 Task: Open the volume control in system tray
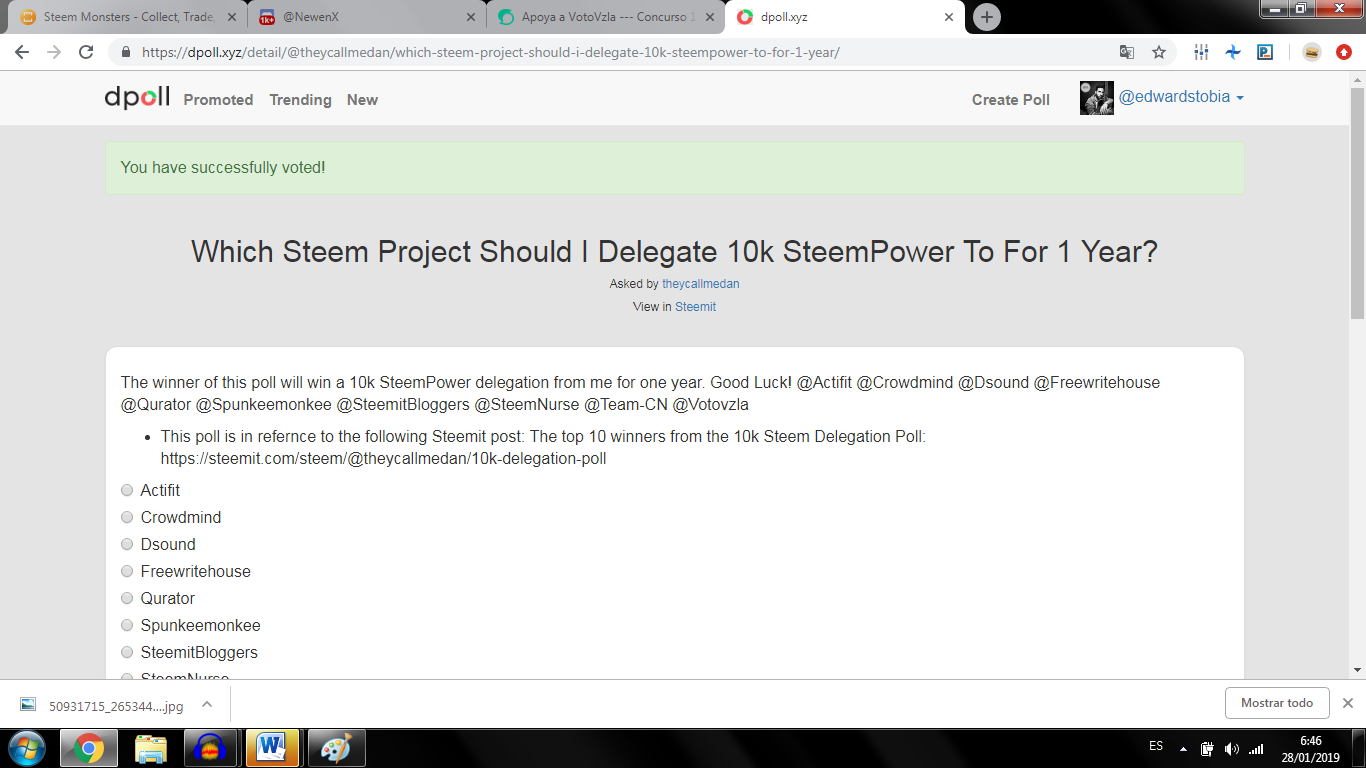click(x=1232, y=749)
